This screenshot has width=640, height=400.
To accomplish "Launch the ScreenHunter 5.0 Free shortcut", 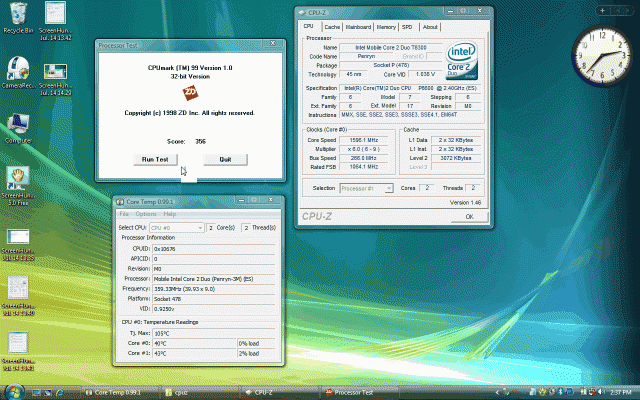I will pos(18,186).
